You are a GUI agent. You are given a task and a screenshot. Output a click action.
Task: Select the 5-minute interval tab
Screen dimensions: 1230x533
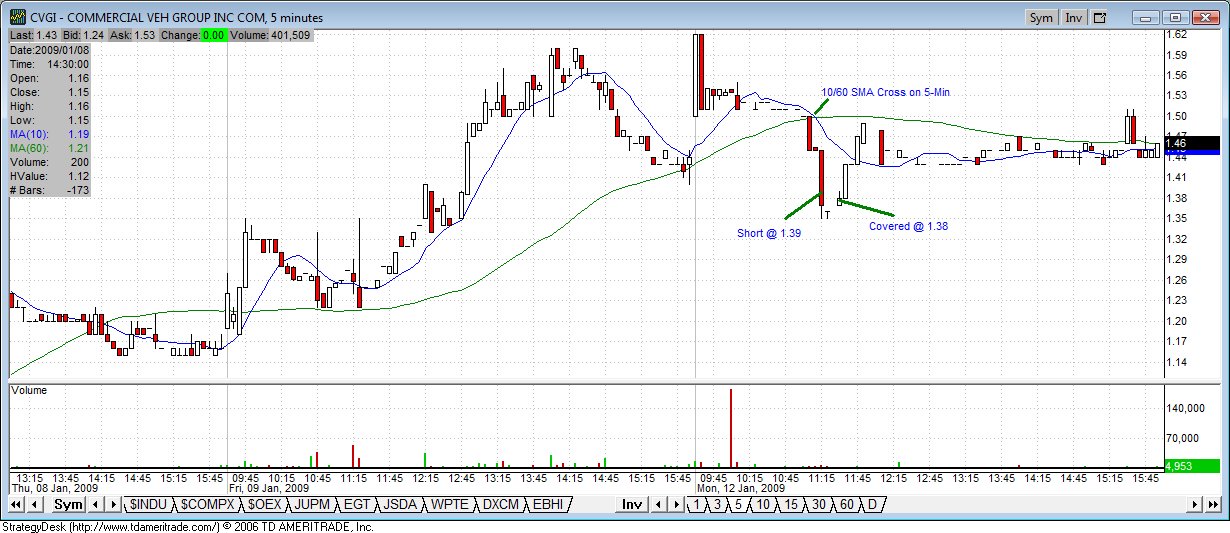coord(739,504)
